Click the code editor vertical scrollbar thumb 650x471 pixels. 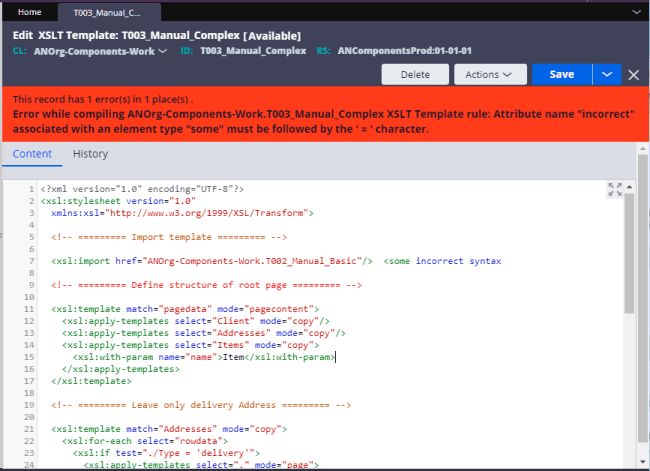click(x=629, y=253)
